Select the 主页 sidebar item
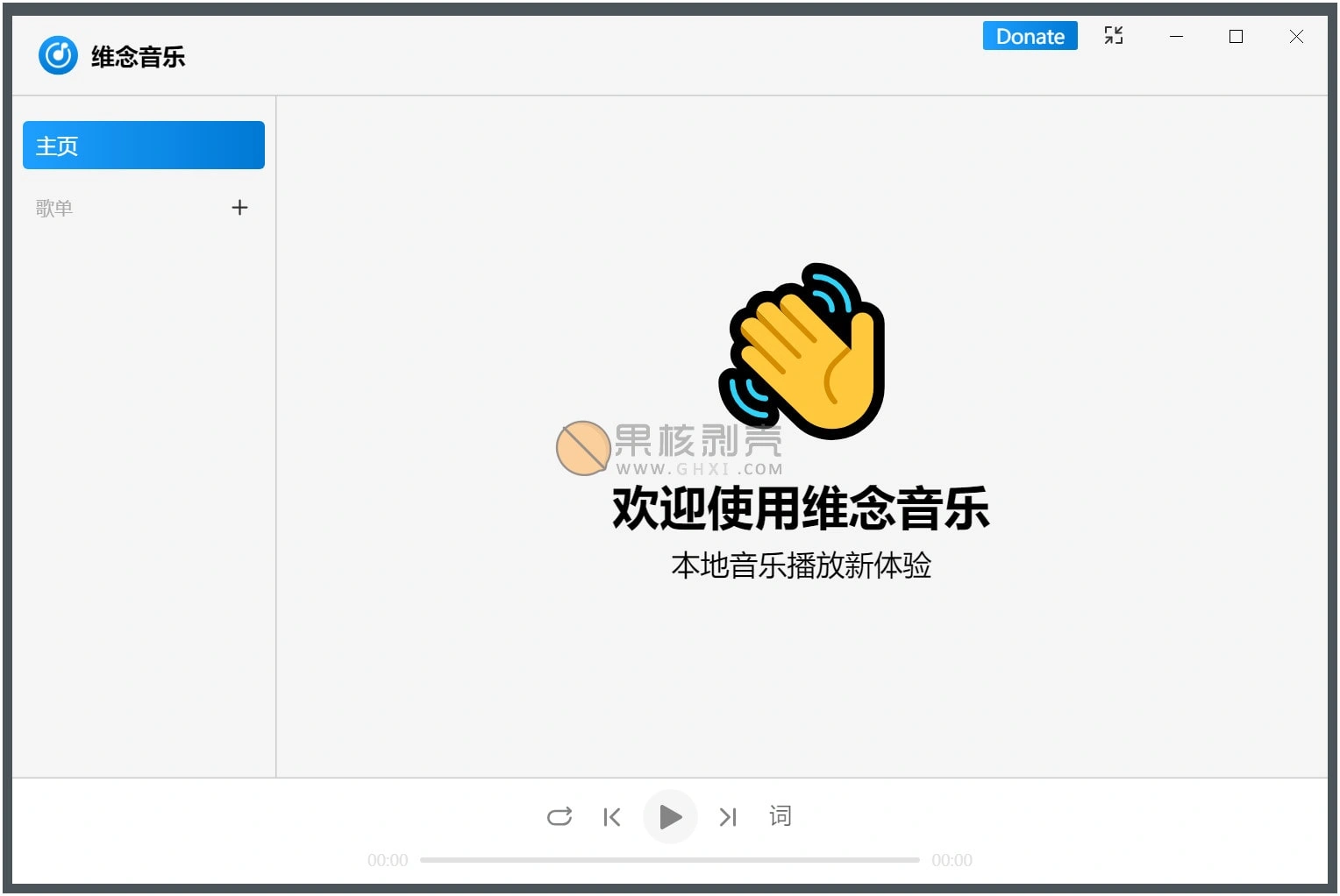 pos(143,145)
